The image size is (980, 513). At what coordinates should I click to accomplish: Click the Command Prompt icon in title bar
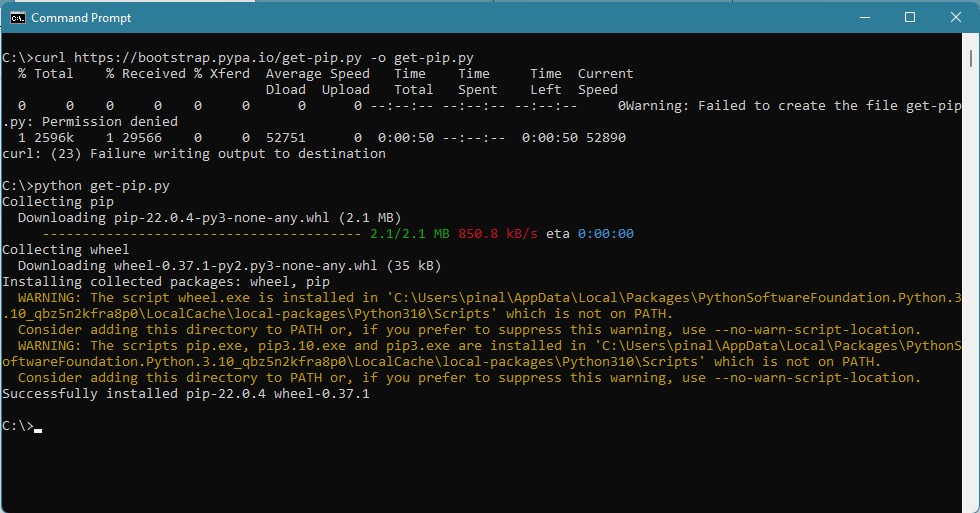click(18, 17)
